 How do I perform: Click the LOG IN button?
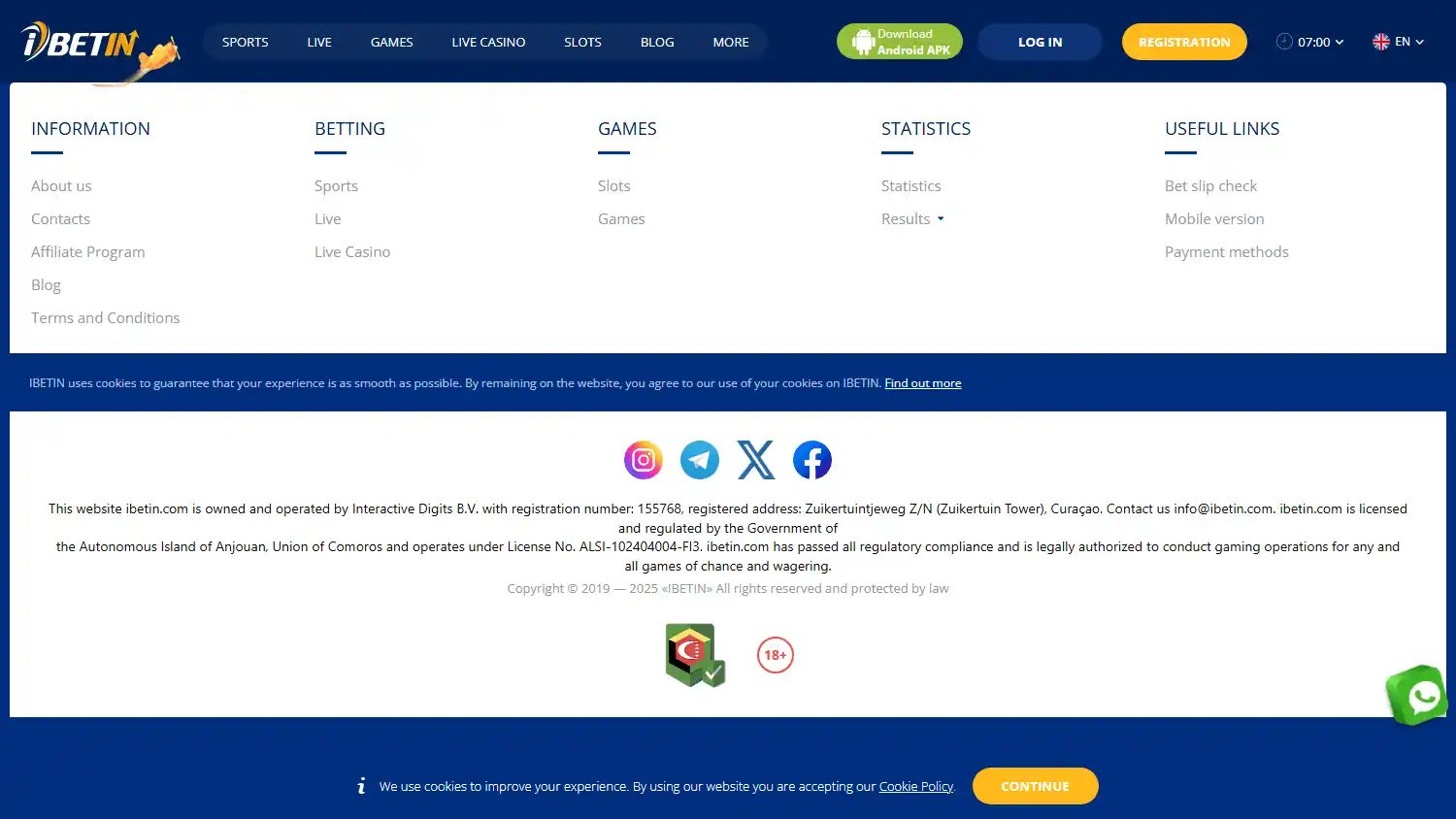(x=1040, y=42)
